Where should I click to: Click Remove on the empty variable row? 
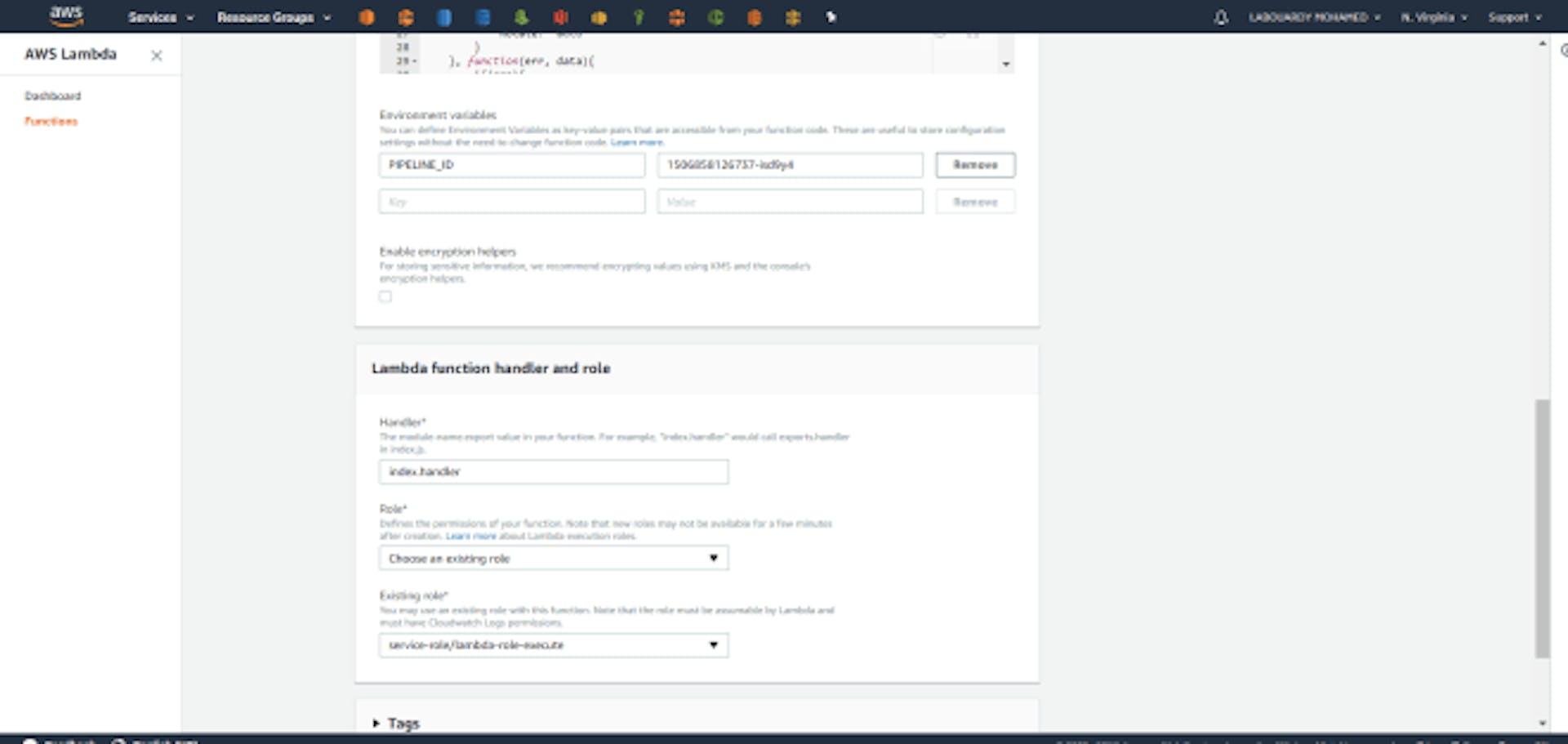[x=975, y=202]
